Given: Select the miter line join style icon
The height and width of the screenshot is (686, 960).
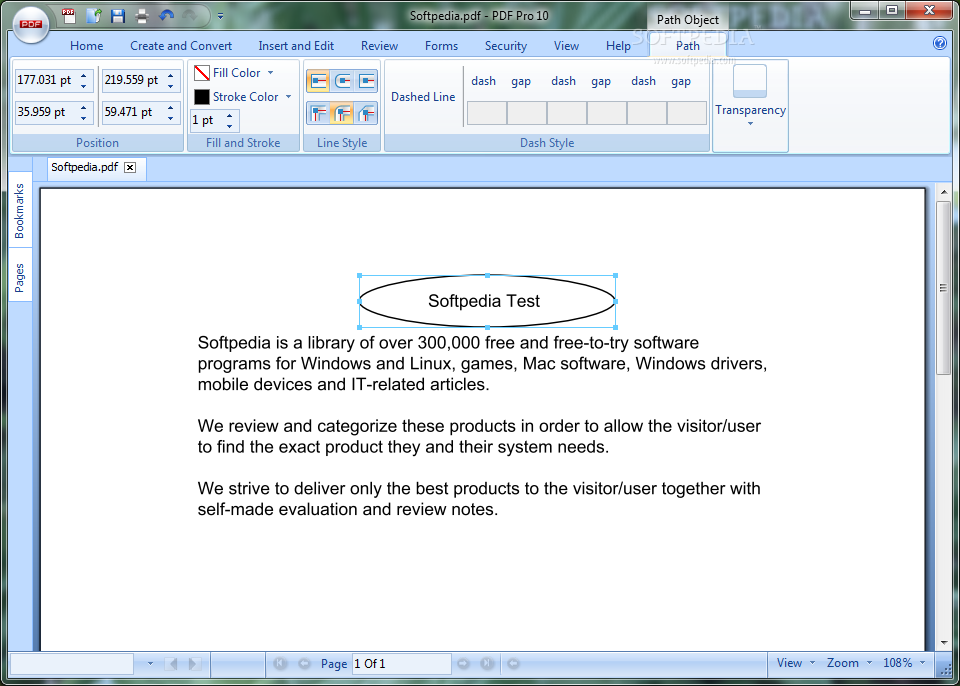Looking at the screenshot, I should click(318, 113).
